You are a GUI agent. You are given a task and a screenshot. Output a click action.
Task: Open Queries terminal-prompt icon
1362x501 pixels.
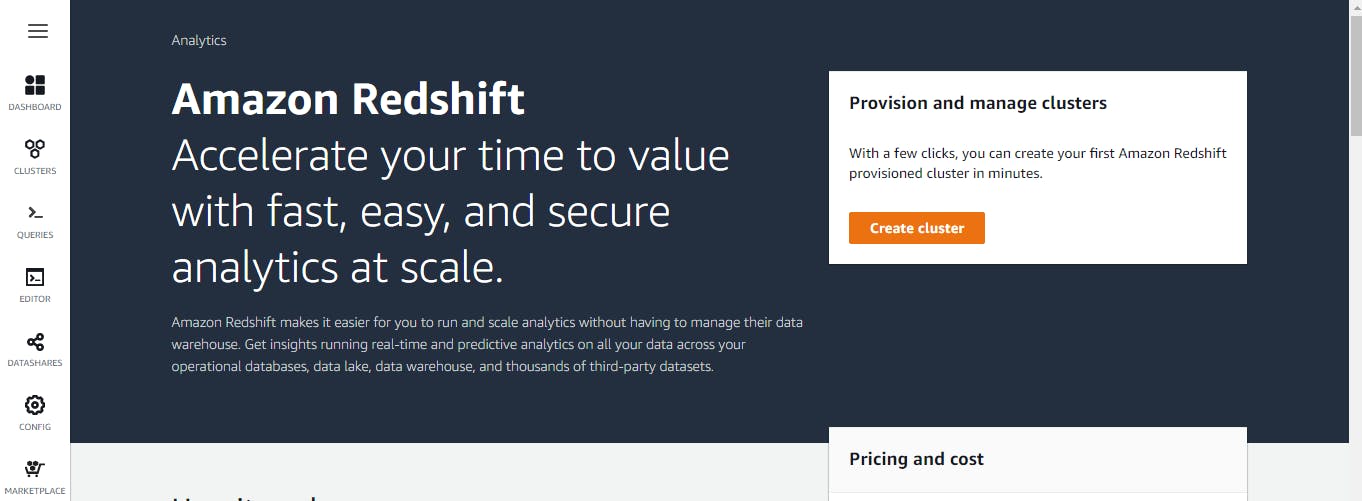coord(35,213)
